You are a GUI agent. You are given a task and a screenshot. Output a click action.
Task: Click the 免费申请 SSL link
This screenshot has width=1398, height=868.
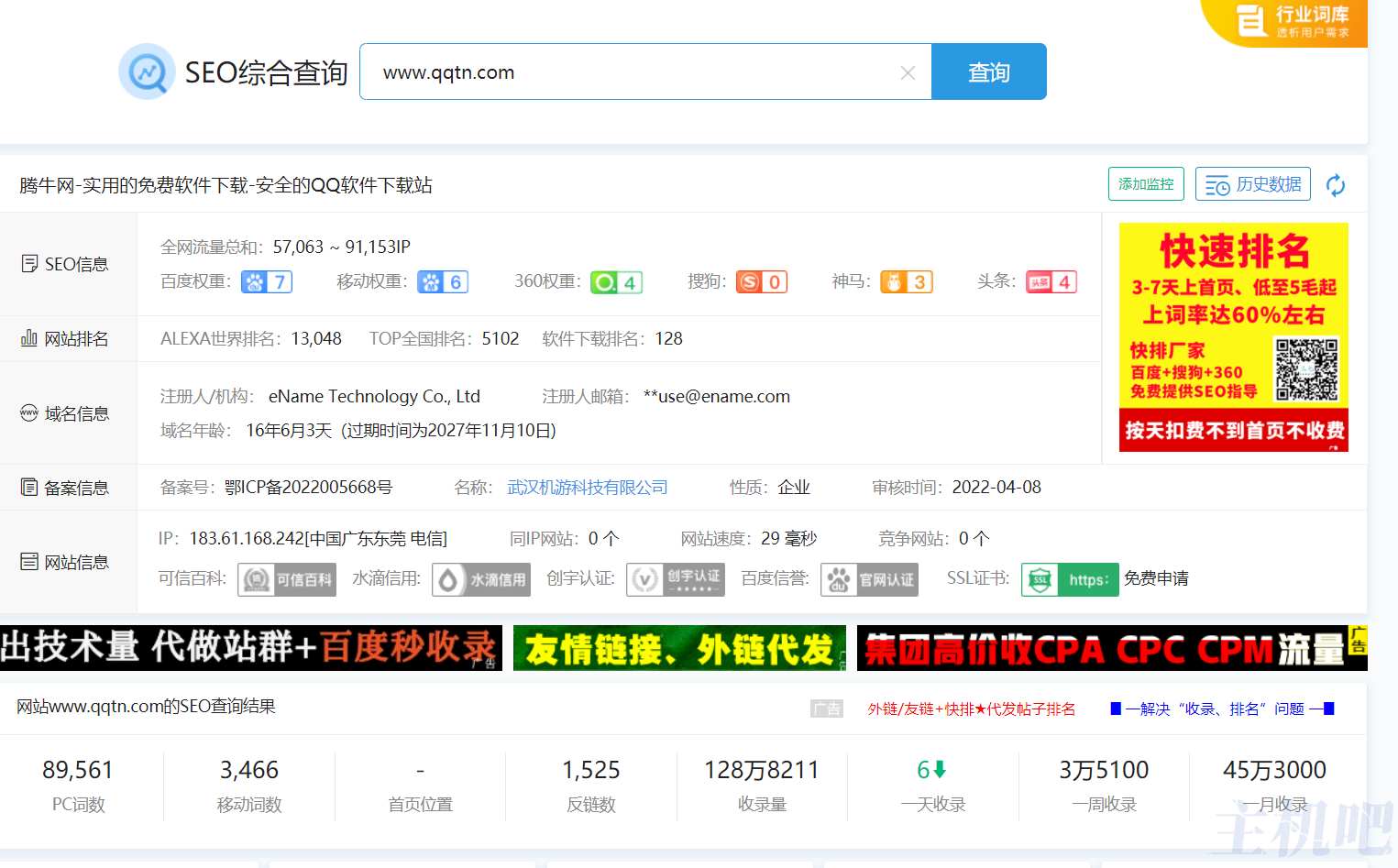[x=1156, y=578]
